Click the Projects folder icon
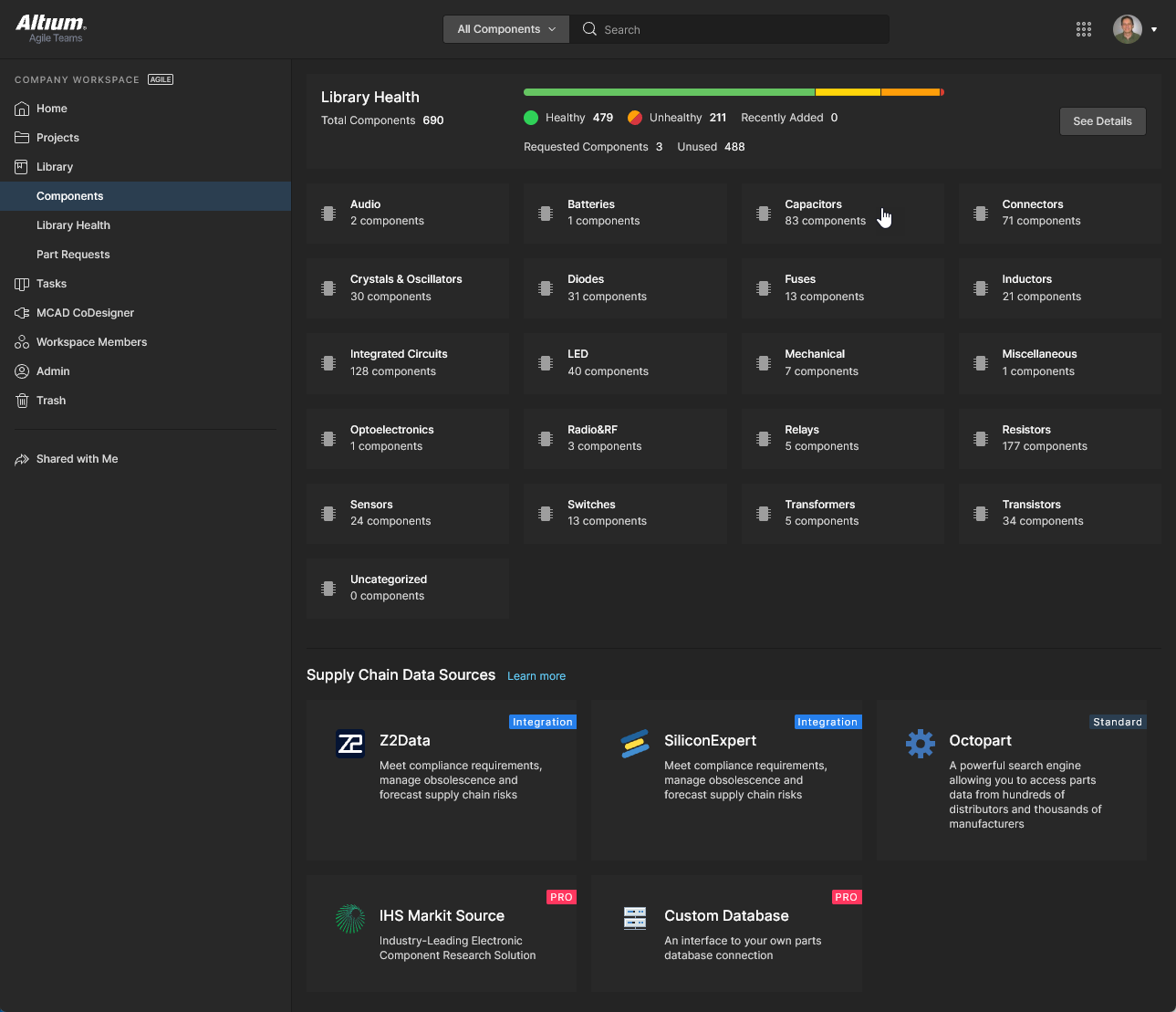 tap(22, 138)
